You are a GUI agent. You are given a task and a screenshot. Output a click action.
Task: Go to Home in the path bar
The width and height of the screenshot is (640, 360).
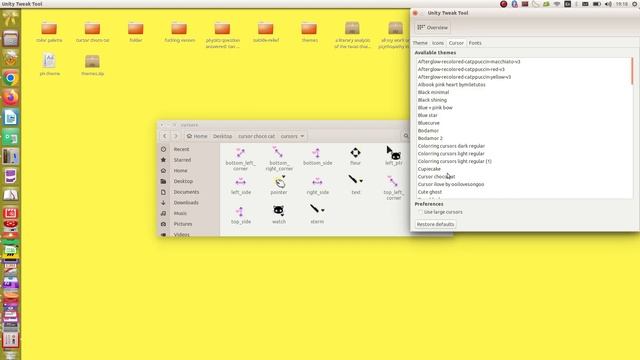click(x=197, y=136)
